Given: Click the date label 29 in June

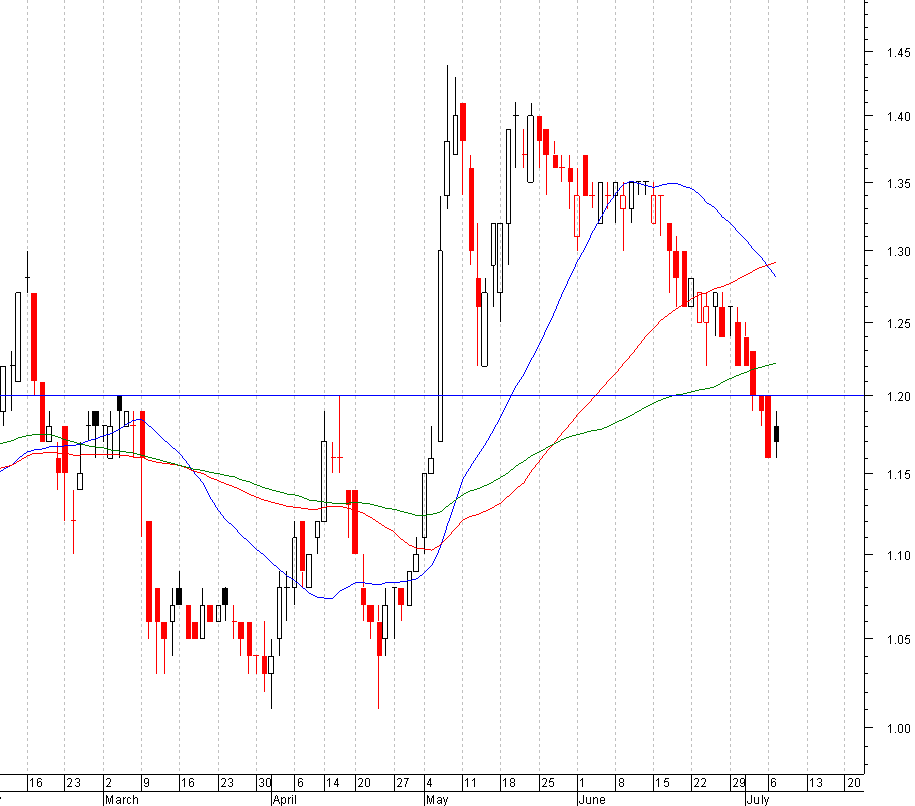Looking at the screenshot, I should [739, 783].
